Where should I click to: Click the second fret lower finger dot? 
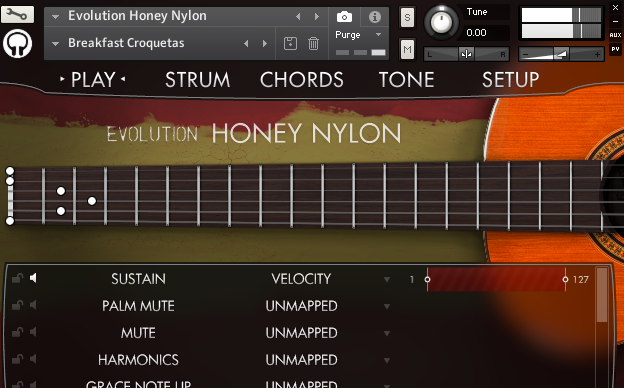coord(60,211)
